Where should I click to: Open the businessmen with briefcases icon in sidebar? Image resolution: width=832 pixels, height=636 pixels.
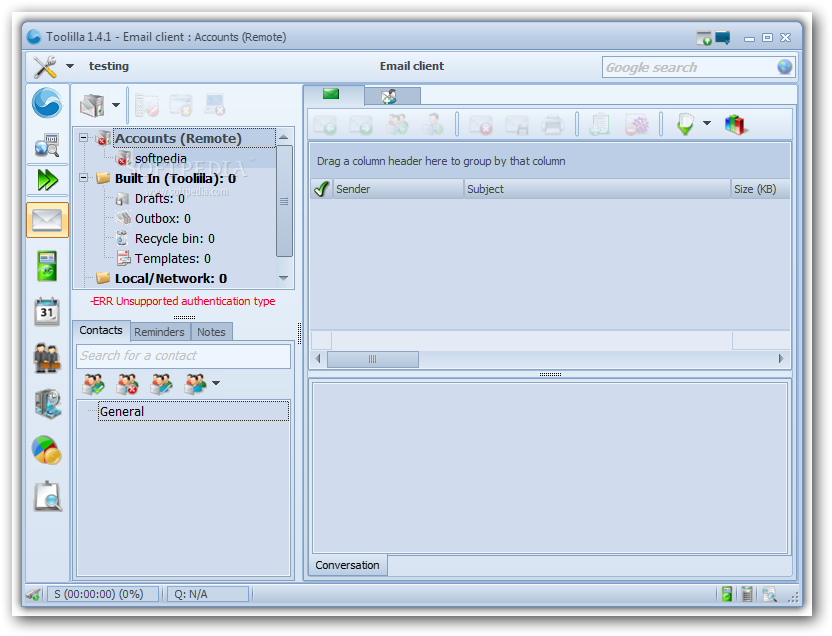pos(47,357)
